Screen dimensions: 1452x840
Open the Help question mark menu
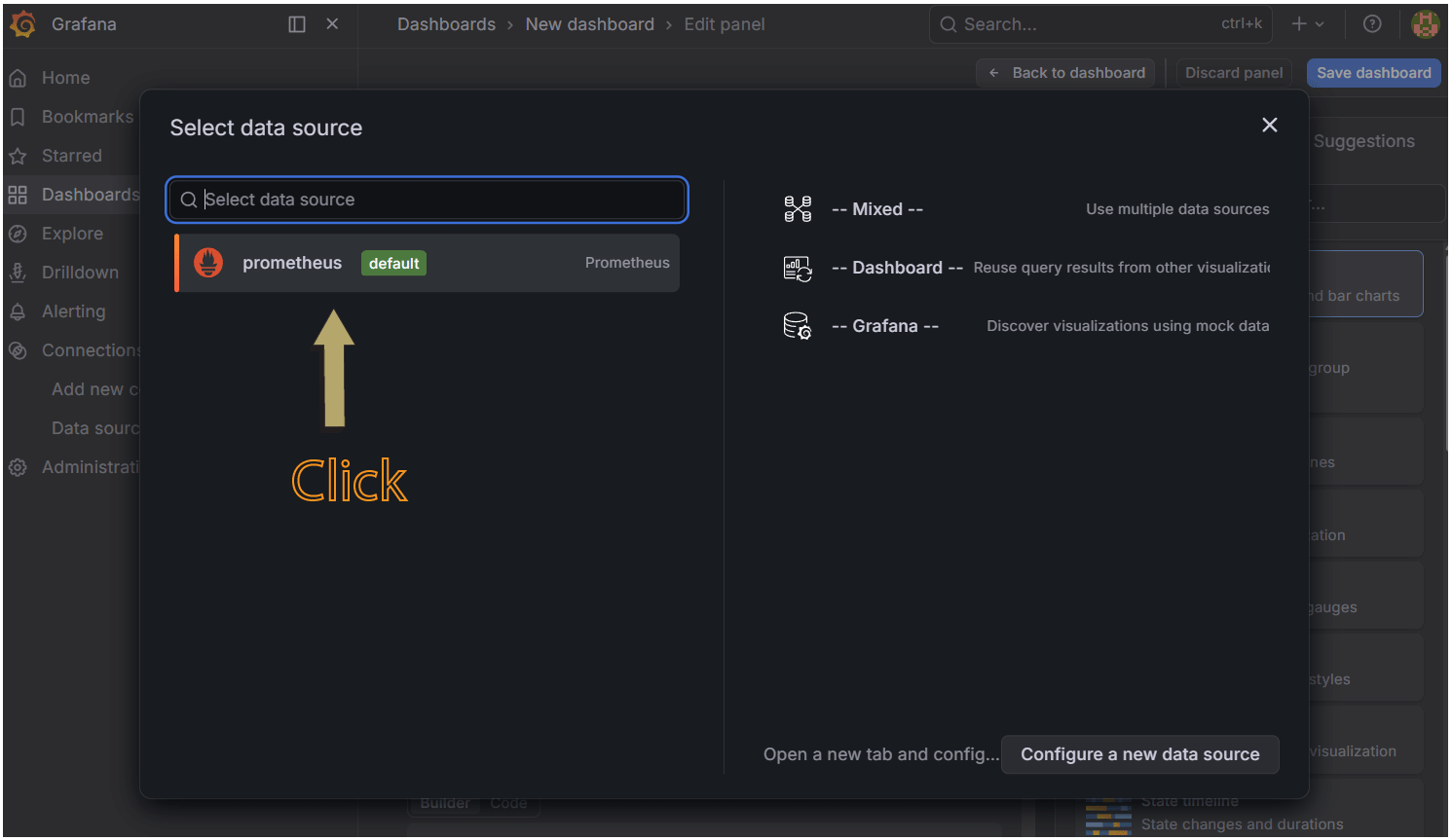click(x=1372, y=23)
